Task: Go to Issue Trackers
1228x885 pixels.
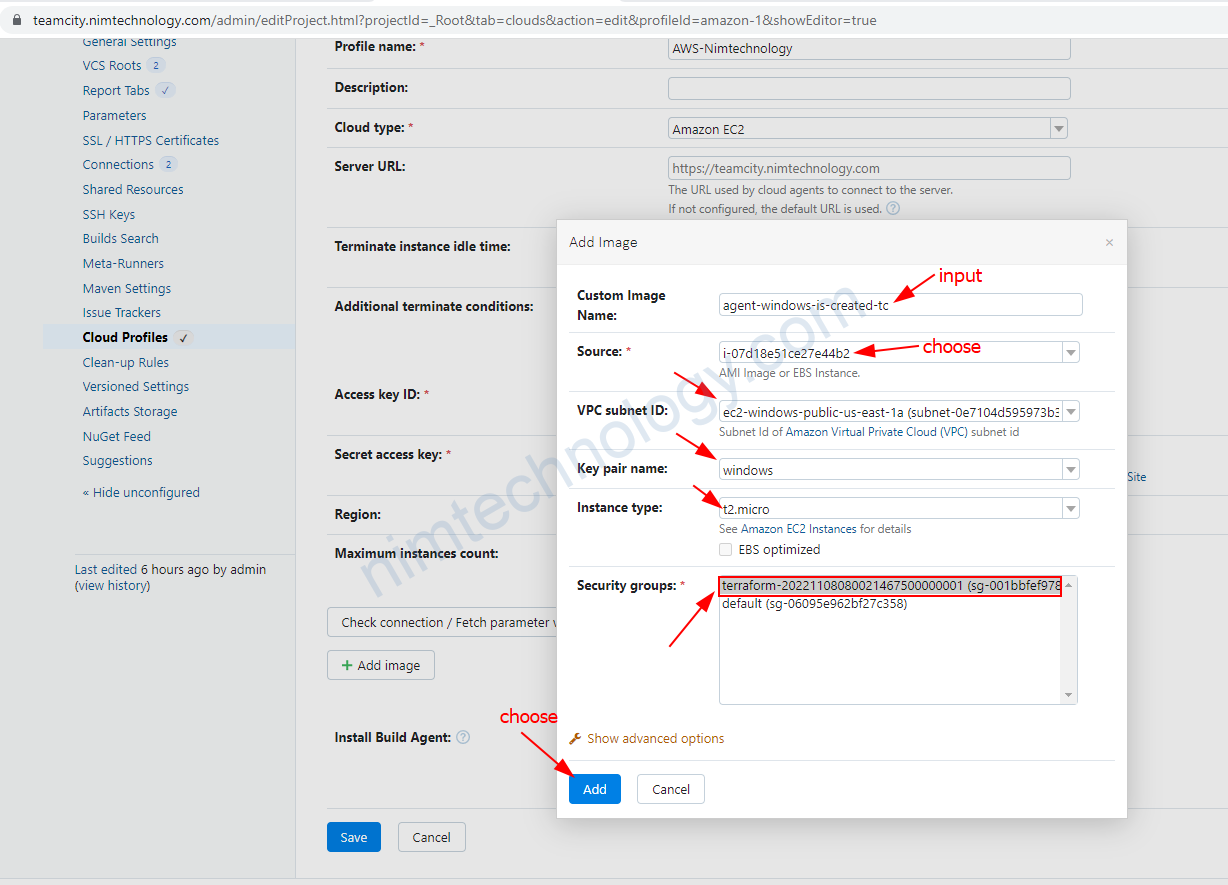Action: 122,313
